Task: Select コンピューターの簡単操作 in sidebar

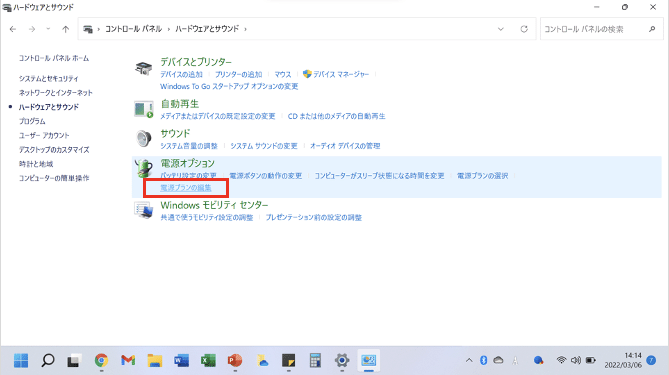Action: (x=54, y=178)
